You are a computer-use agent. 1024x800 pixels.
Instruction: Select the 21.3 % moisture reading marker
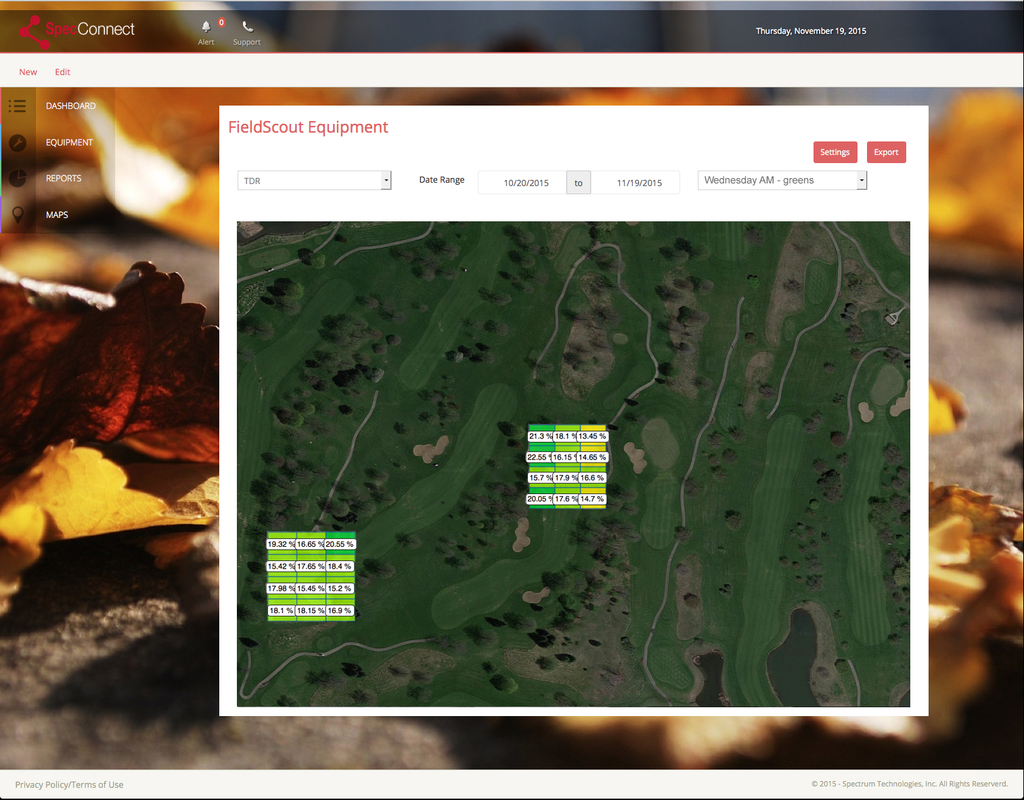tap(540, 436)
